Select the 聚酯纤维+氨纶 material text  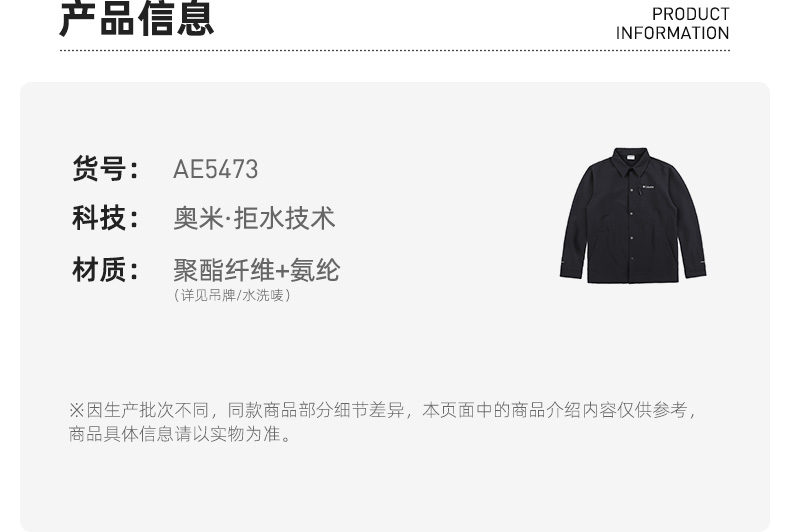257,270
